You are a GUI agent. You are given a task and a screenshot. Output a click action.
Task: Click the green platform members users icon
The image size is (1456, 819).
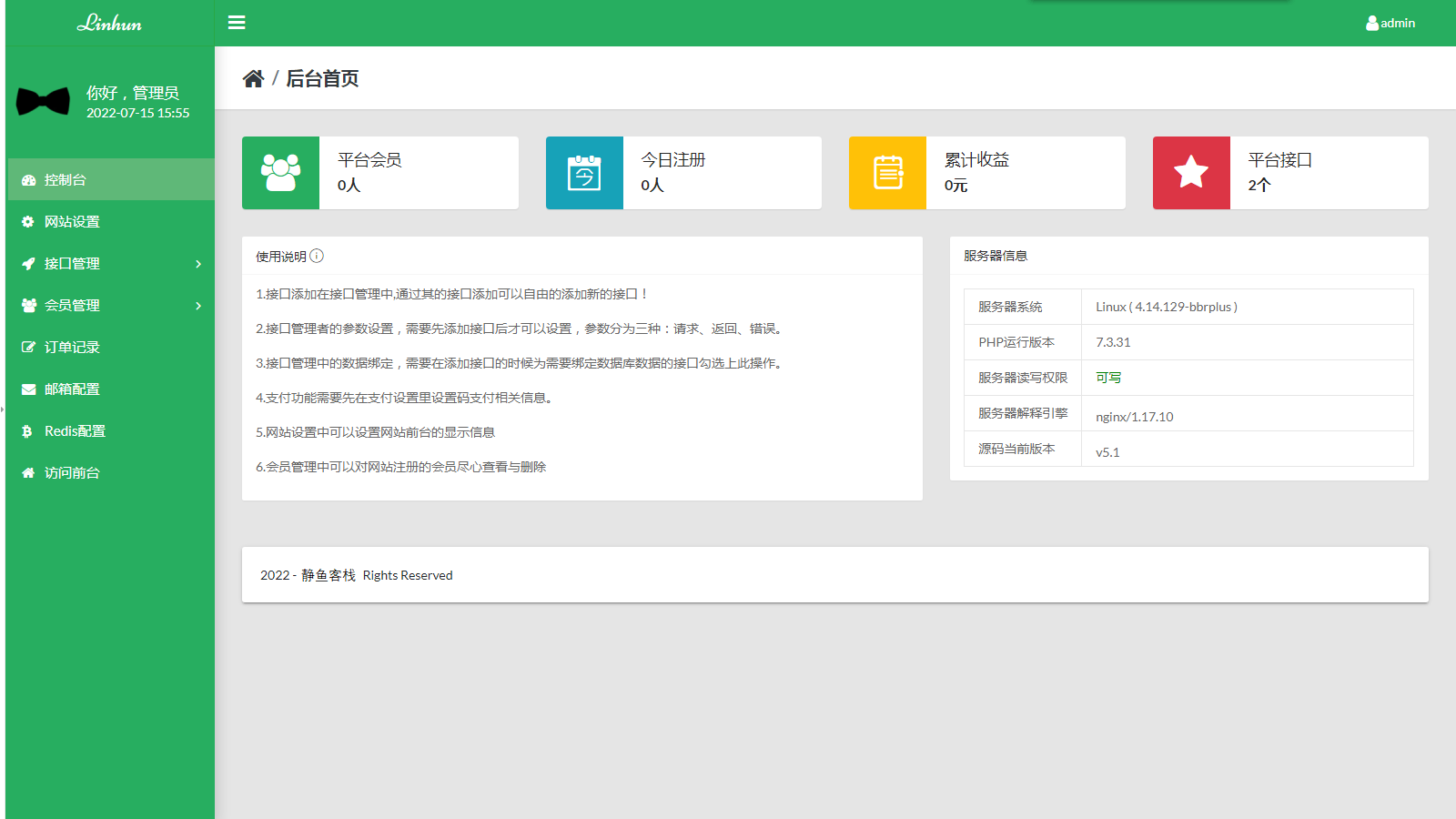(x=280, y=173)
